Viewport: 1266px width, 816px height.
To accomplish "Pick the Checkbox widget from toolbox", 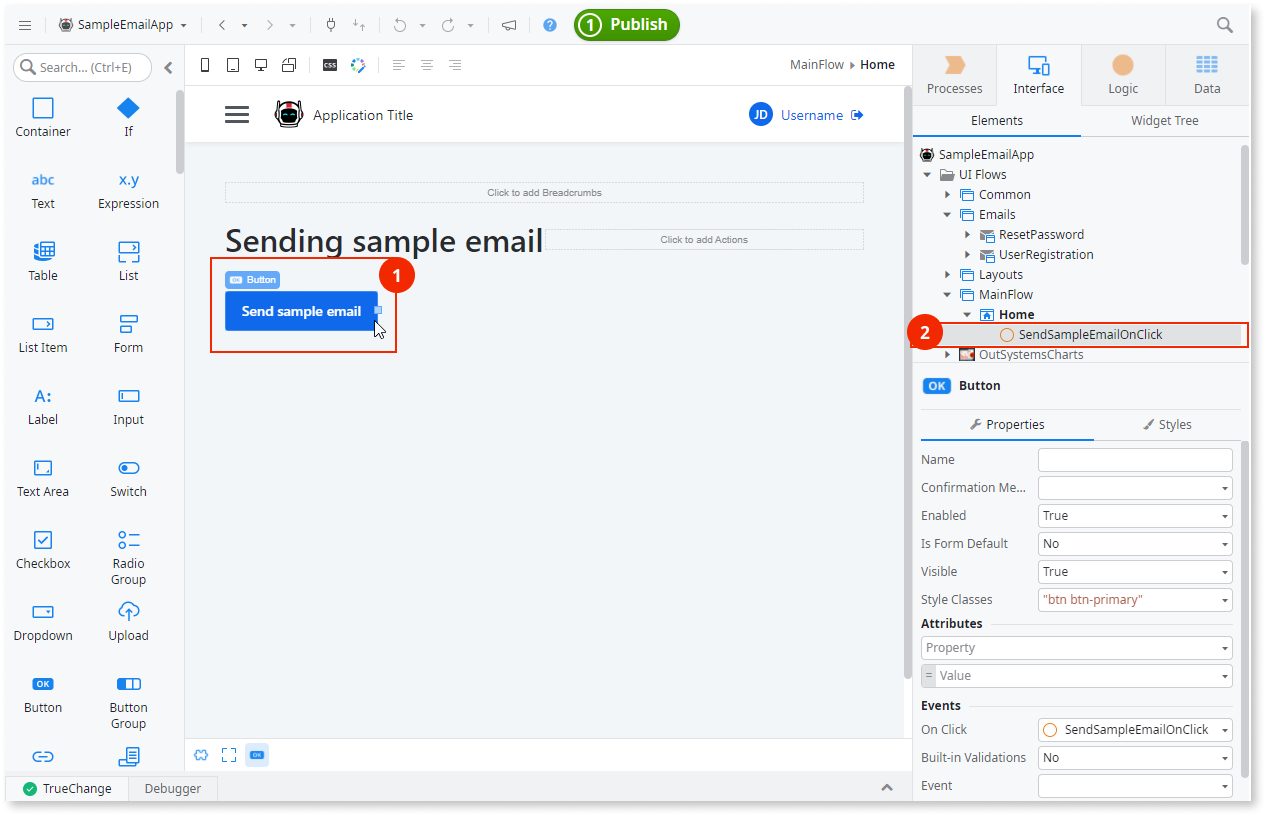I will point(43,549).
